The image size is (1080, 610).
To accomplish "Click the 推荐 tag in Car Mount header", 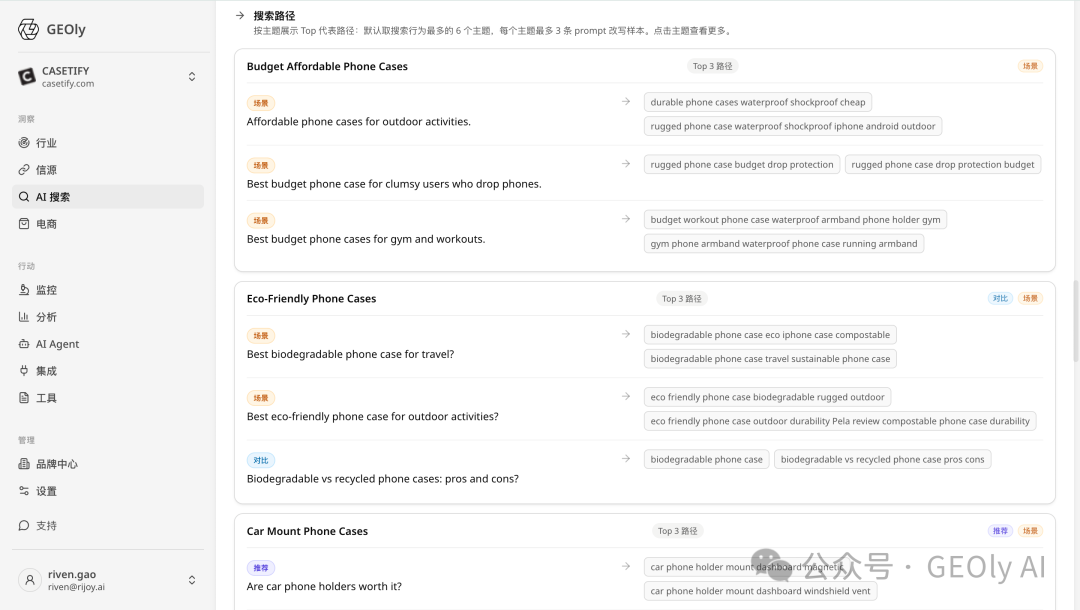I will [1000, 531].
